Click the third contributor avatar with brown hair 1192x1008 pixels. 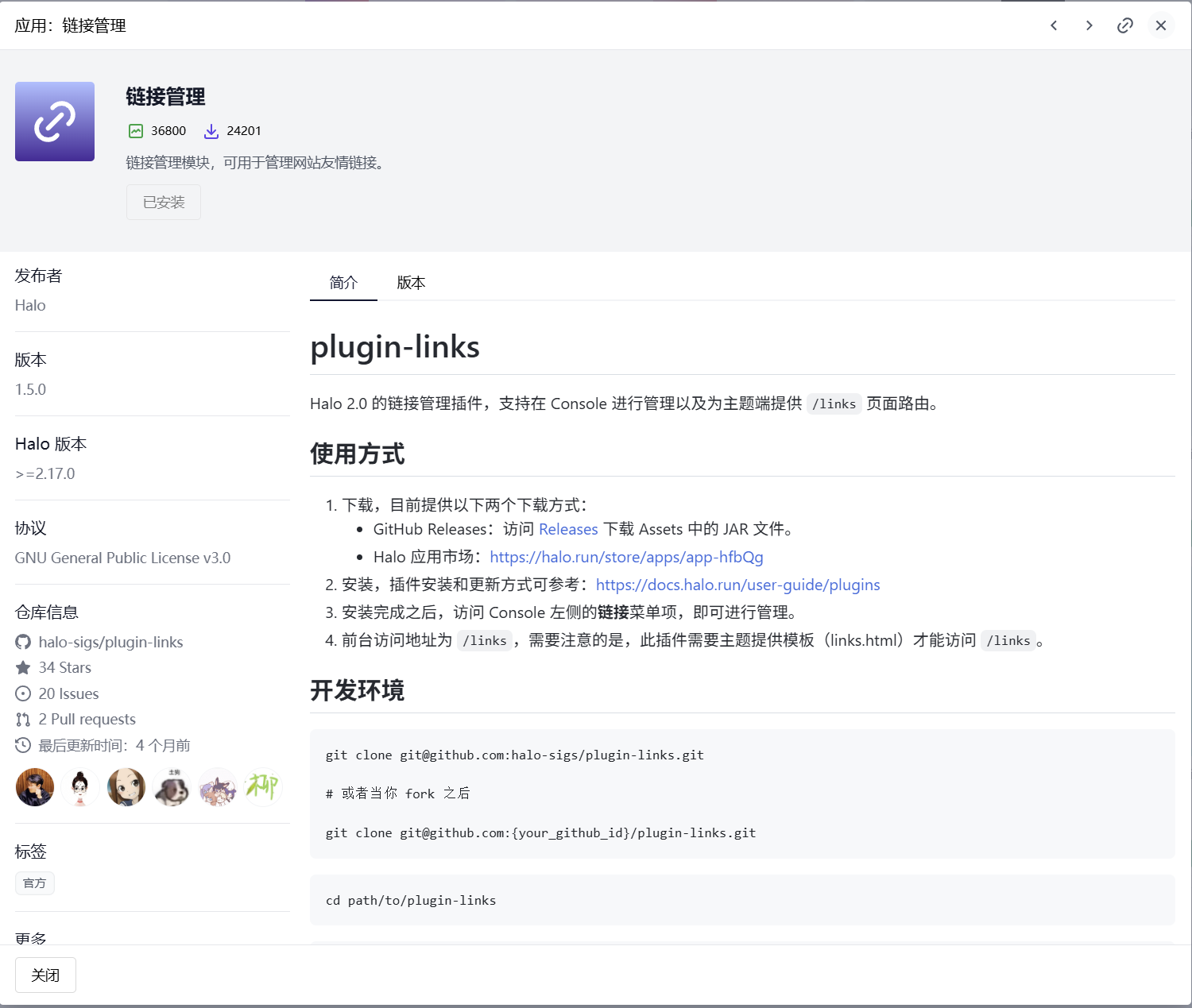[x=126, y=787]
